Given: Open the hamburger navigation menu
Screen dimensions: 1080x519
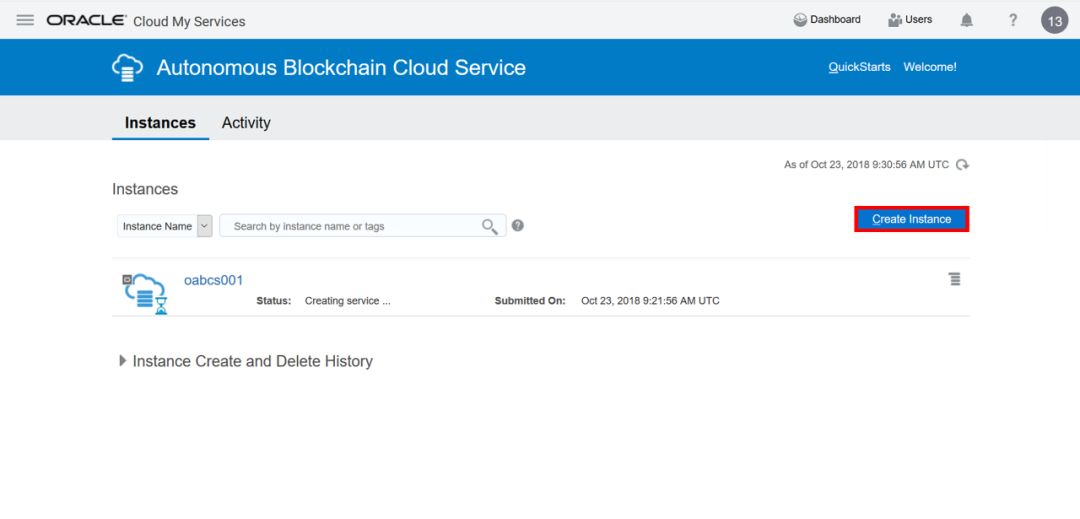Looking at the screenshot, I should pyautogui.click(x=25, y=20).
